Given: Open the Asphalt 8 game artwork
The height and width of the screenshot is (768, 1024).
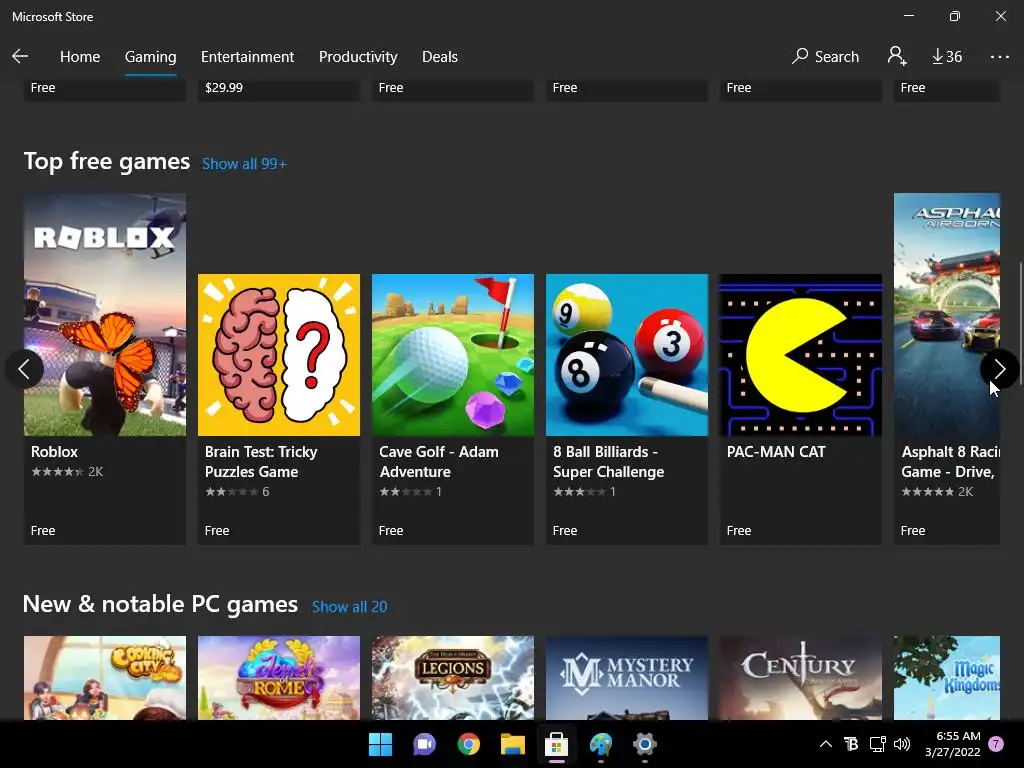Looking at the screenshot, I should pos(947,314).
